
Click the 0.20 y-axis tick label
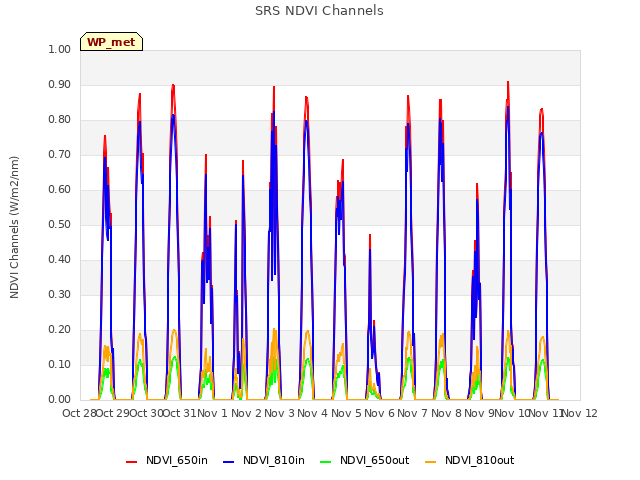click(x=60, y=329)
